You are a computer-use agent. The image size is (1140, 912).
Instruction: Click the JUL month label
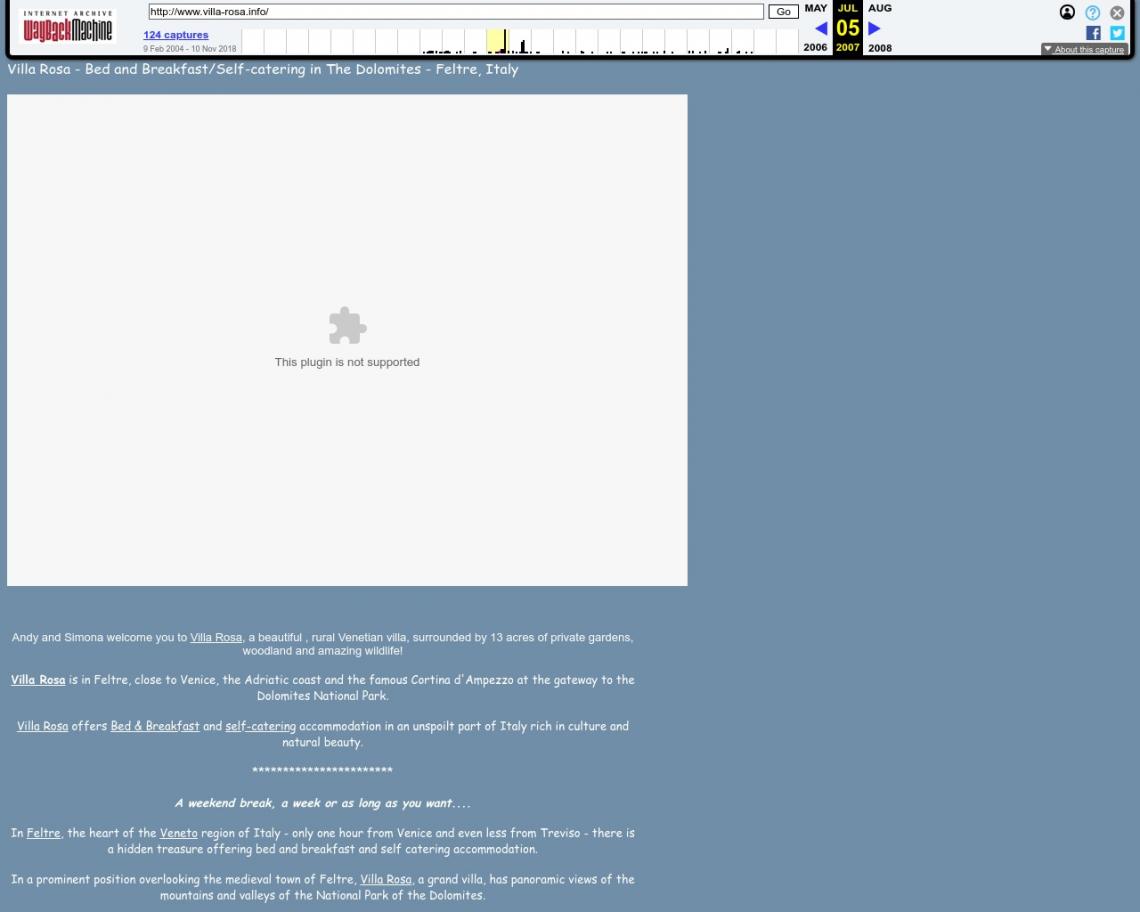pyautogui.click(x=848, y=8)
